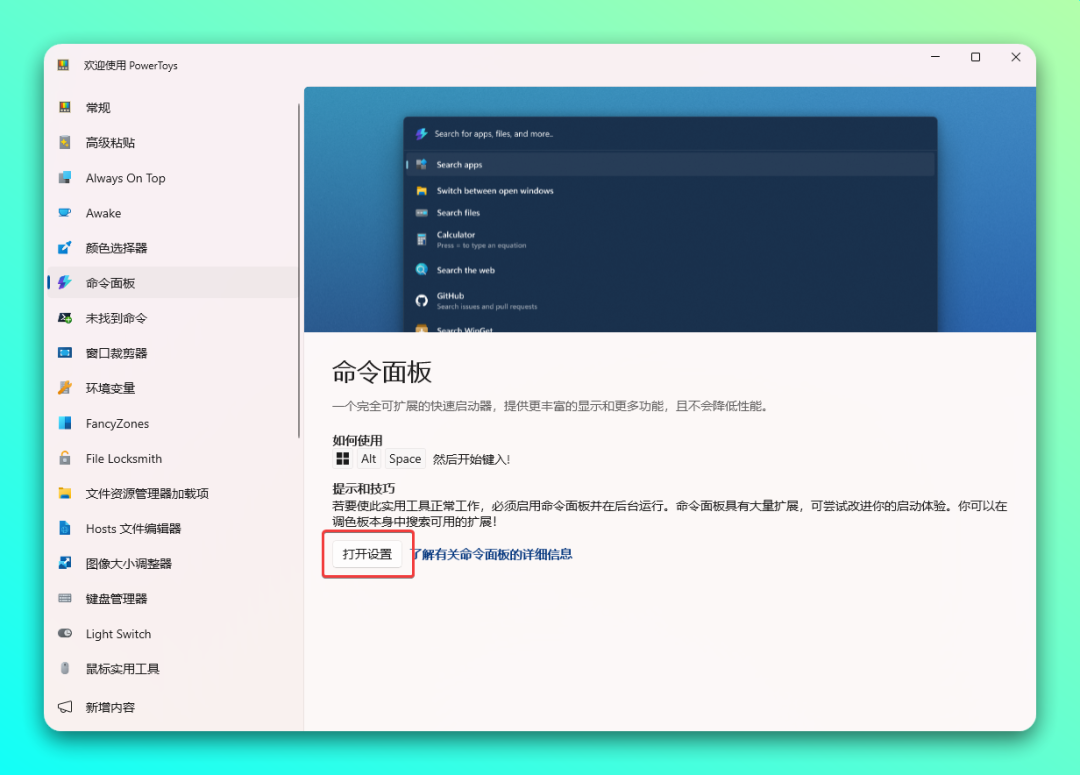Select 未找到命令 in the sidebar
Screen dimensions: 1080x775
click(116, 318)
